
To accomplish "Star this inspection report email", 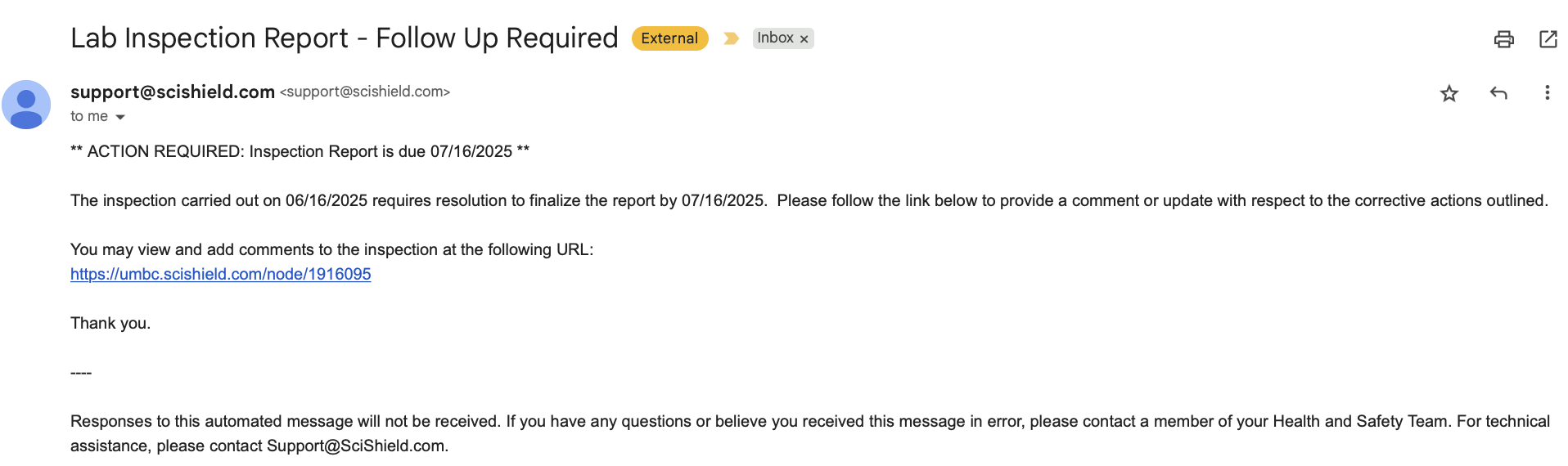I will point(1449,93).
